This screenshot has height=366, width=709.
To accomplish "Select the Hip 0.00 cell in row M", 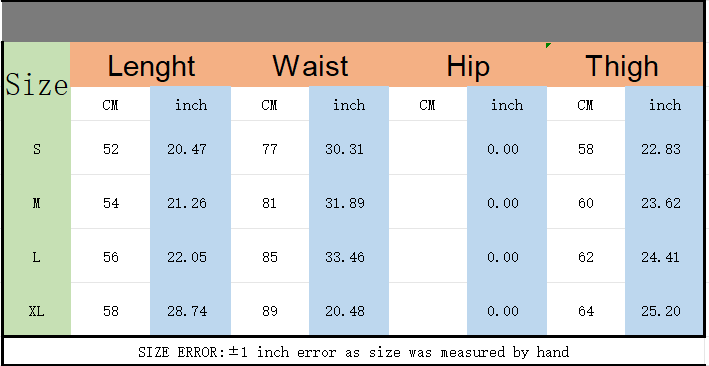I will (507, 202).
